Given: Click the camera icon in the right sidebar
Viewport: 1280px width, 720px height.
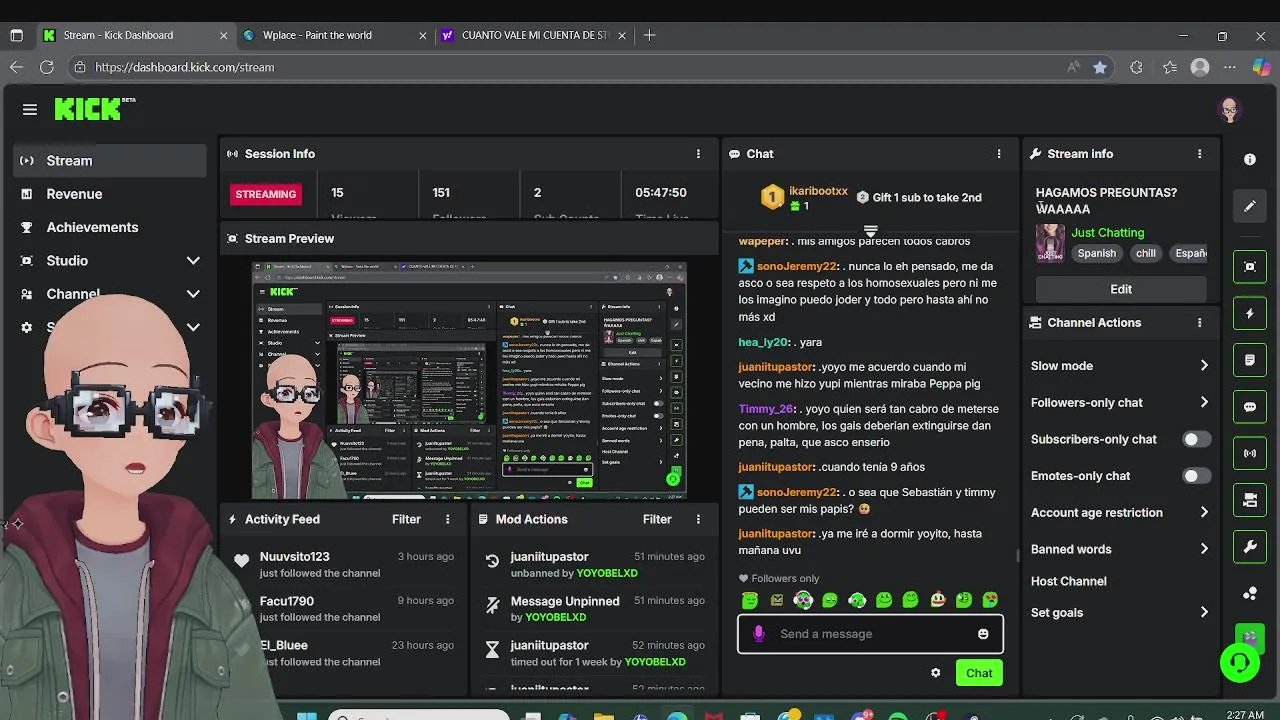Looking at the screenshot, I should [1250, 500].
